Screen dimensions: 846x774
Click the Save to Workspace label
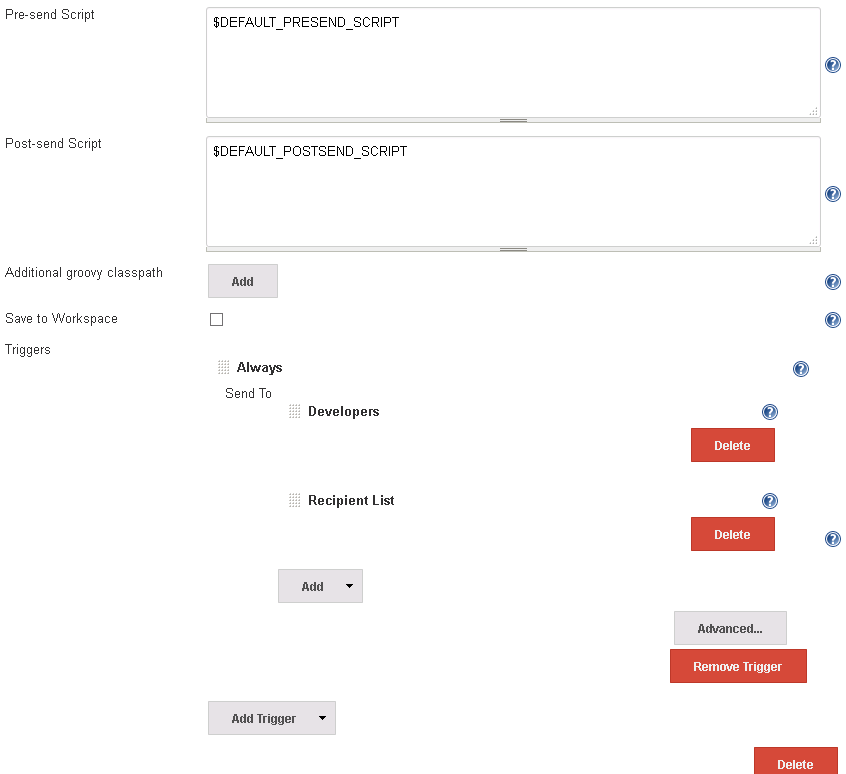click(x=62, y=319)
